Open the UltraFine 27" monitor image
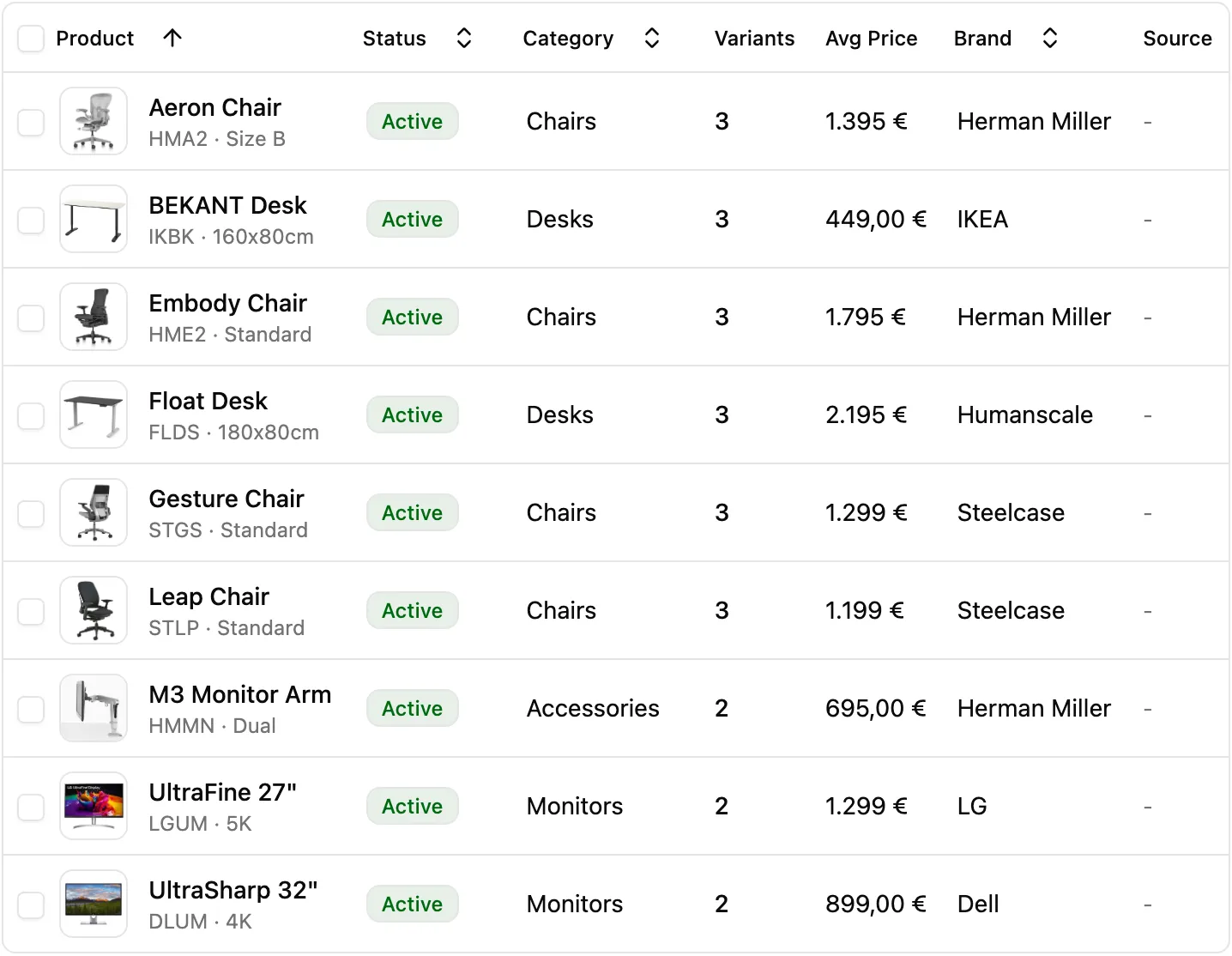 point(93,806)
